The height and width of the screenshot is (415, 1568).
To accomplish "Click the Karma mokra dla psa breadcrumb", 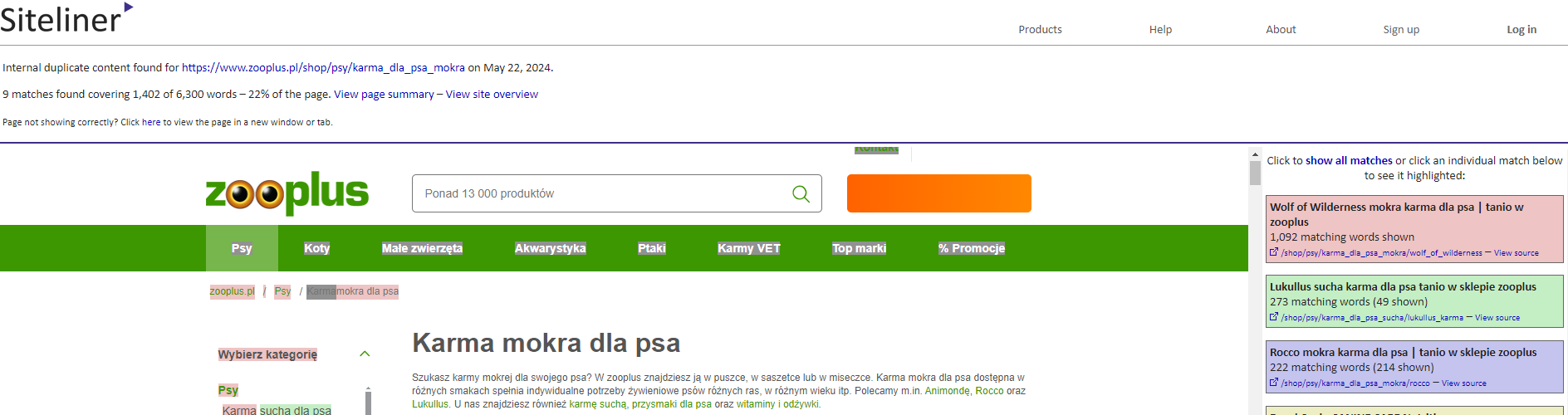I will click(x=352, y=291).
